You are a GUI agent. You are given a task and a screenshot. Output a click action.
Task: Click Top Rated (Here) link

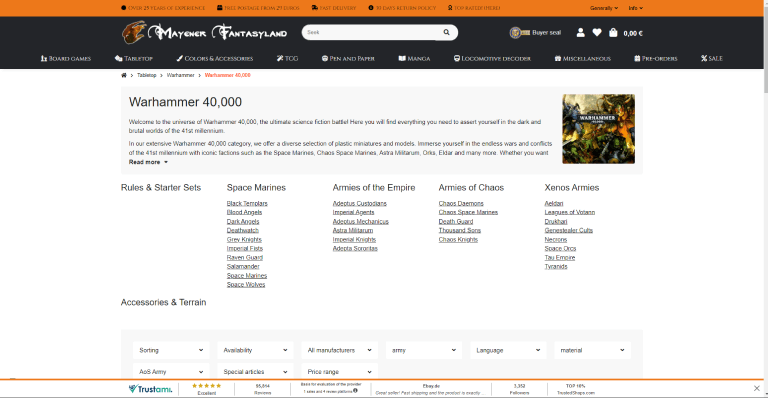pos(474,8)
